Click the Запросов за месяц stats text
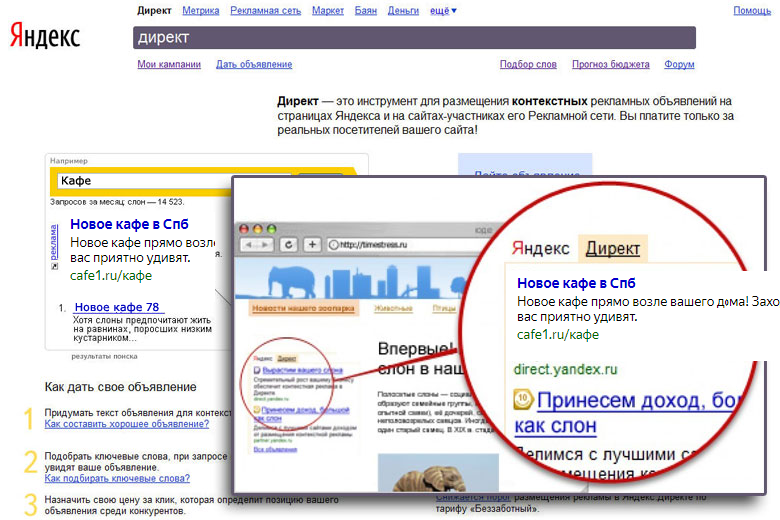The image size is (780, 520). click(x=117, y=202)
